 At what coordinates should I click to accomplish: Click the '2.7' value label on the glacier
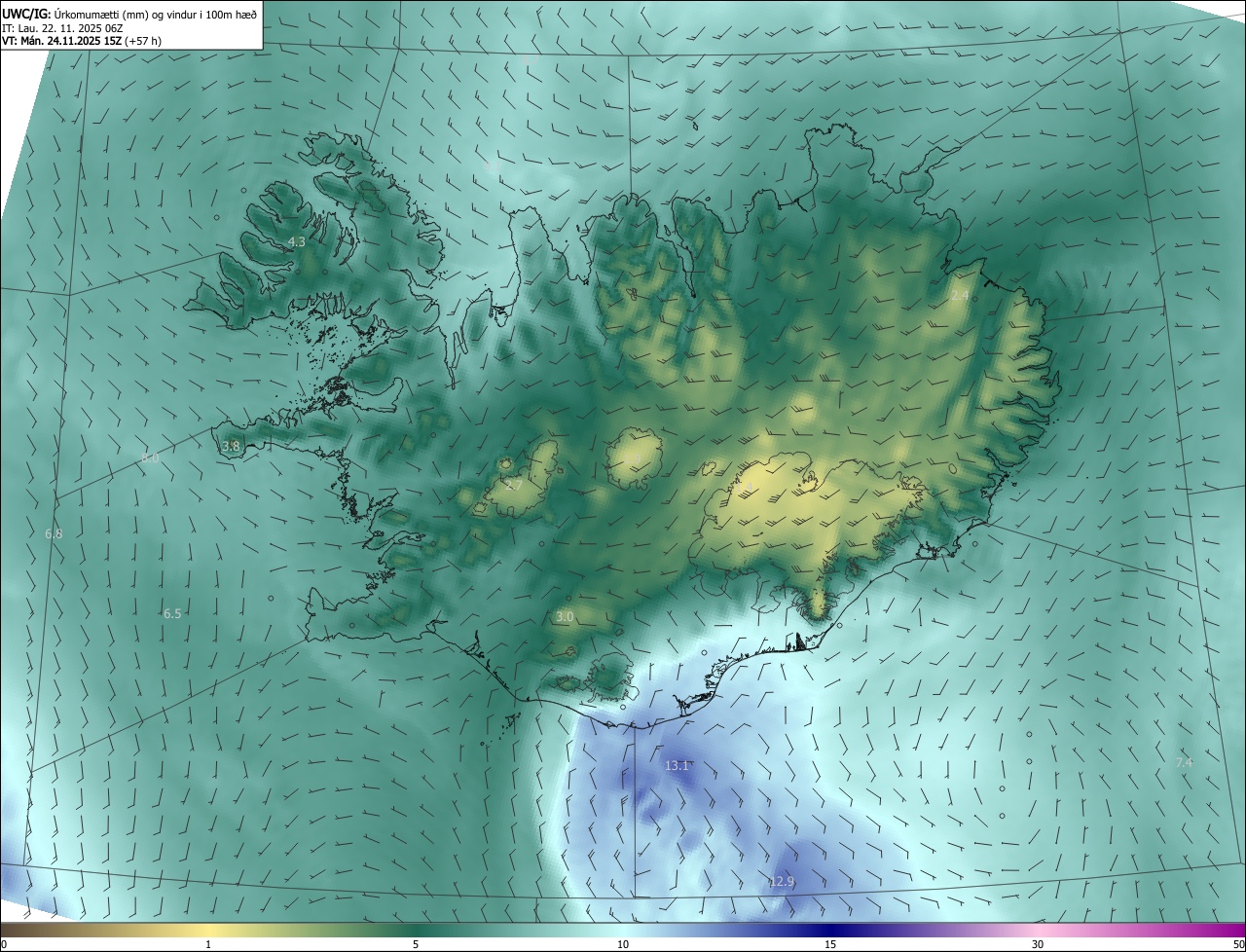click(514, 485)
